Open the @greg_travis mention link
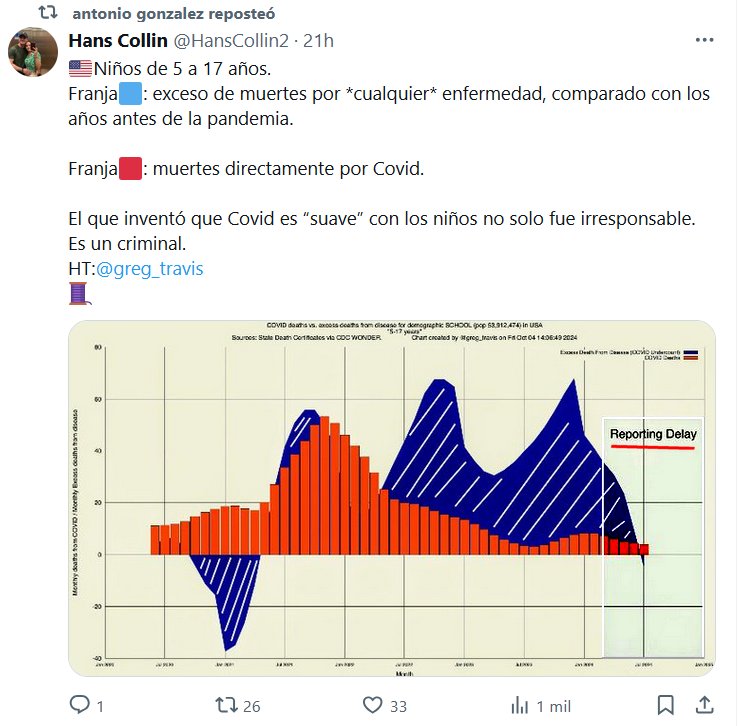The height and width of the screenshot is (726, 738). pyautogui.click(x=148, y=269)
